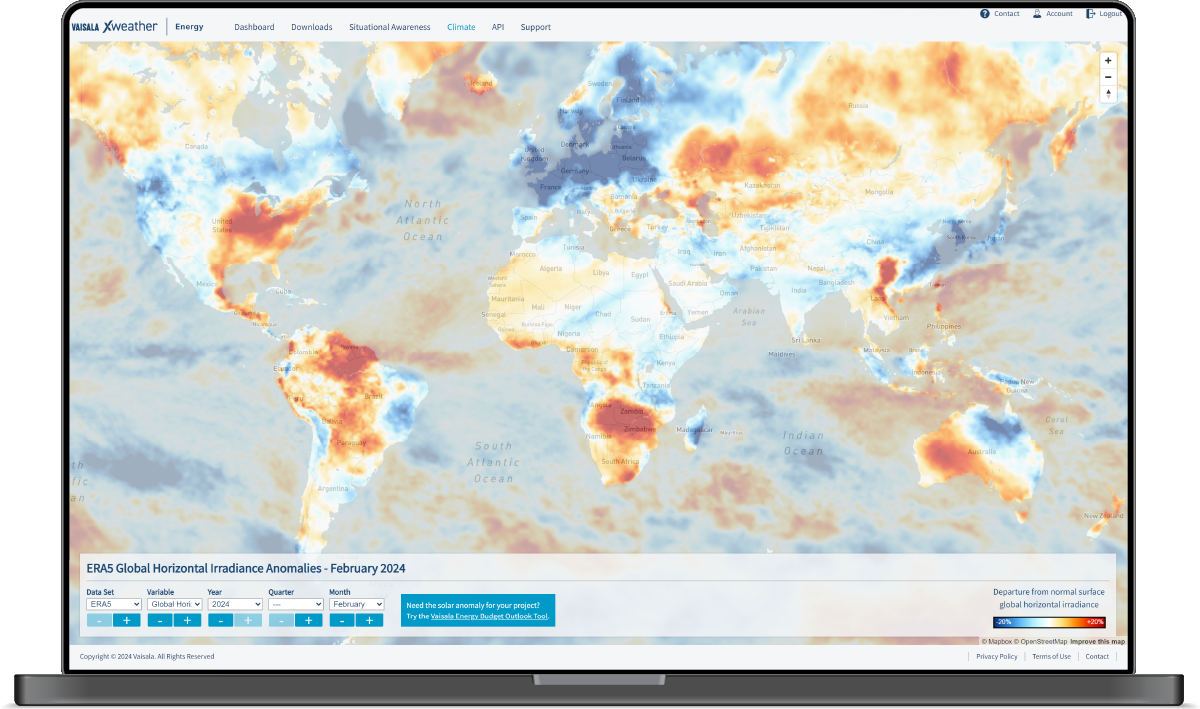Open the Support navigation item
This screenshot has width=1200, height=709.
(x=536, y=27)
